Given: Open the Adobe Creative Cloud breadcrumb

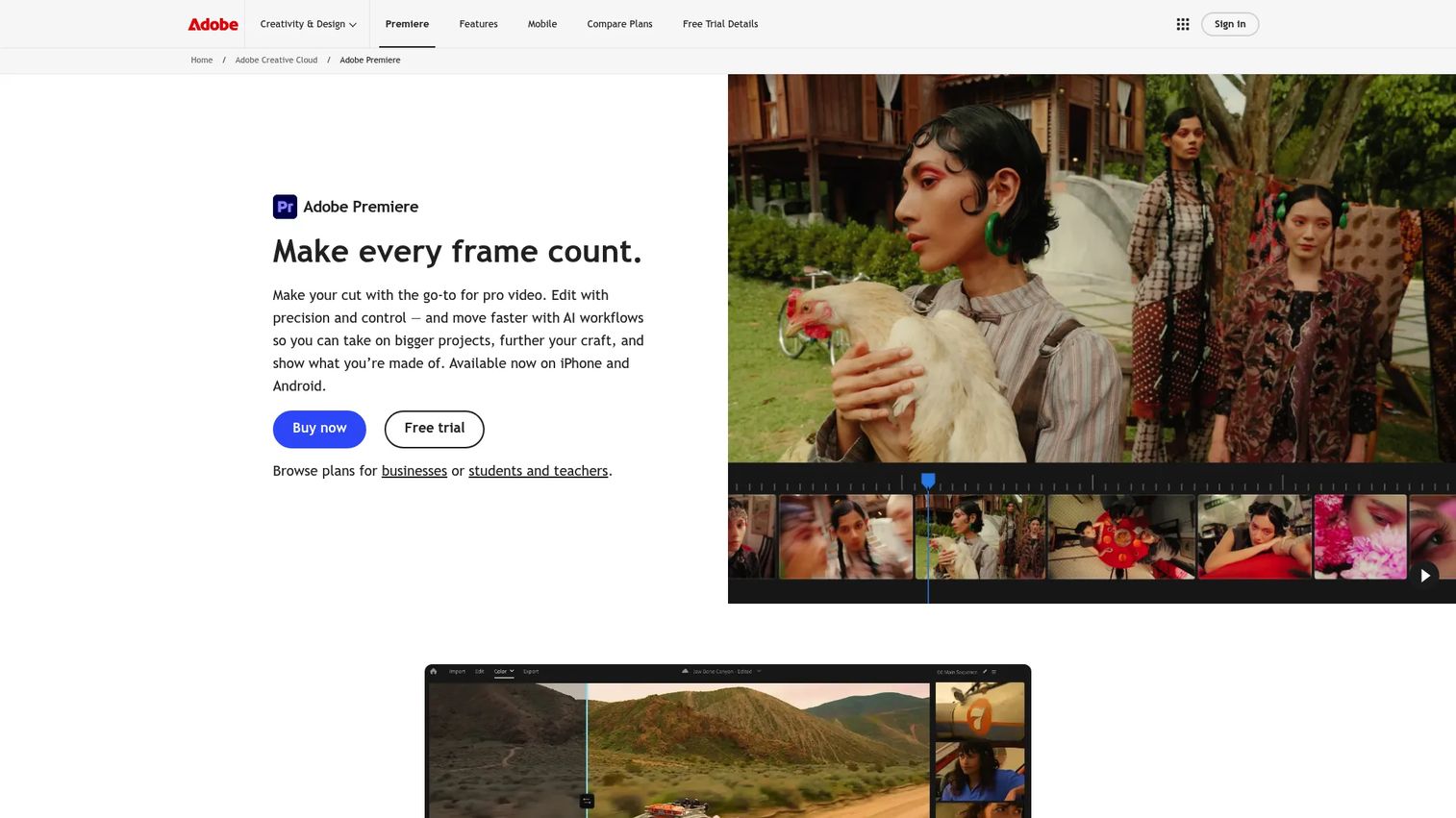Looking at the screenshot, I should tap(276, 60).
